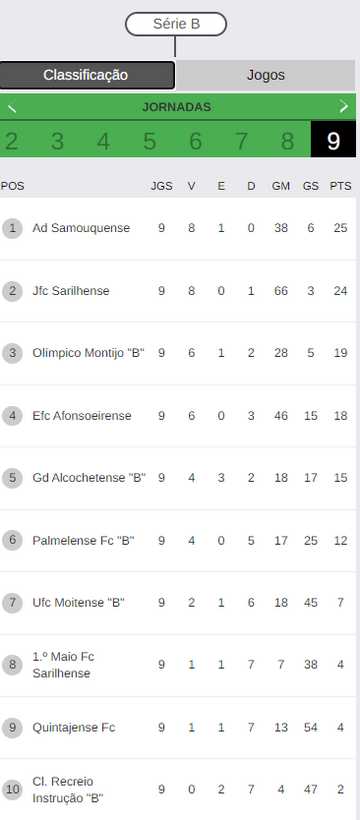Select the Classificação tab

click(x=87, y=75)
